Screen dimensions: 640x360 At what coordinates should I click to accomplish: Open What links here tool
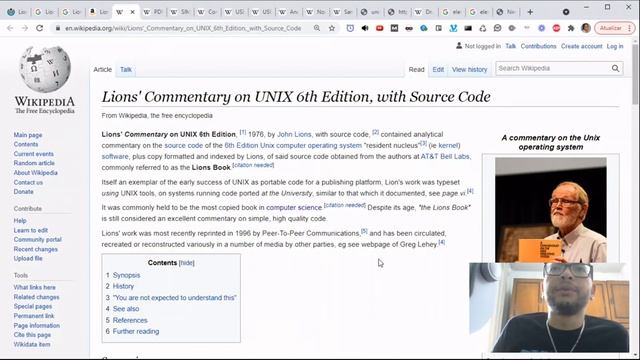[x=34, y=287]
